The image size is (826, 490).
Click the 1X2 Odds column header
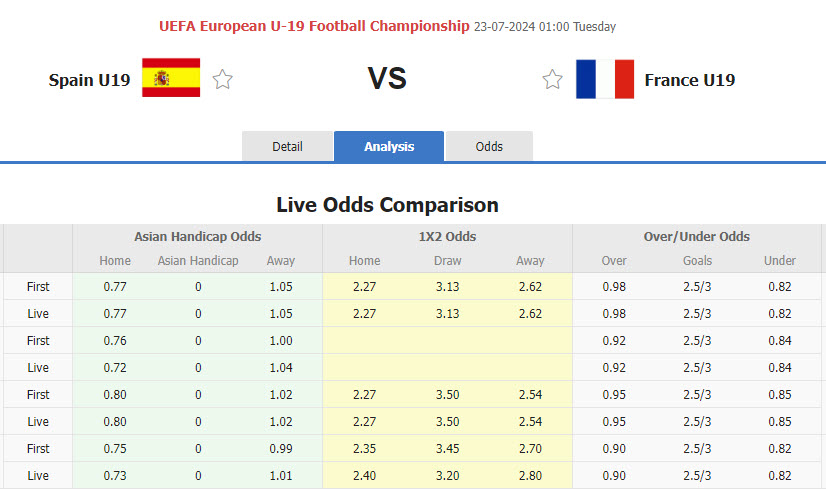point(447,237)
